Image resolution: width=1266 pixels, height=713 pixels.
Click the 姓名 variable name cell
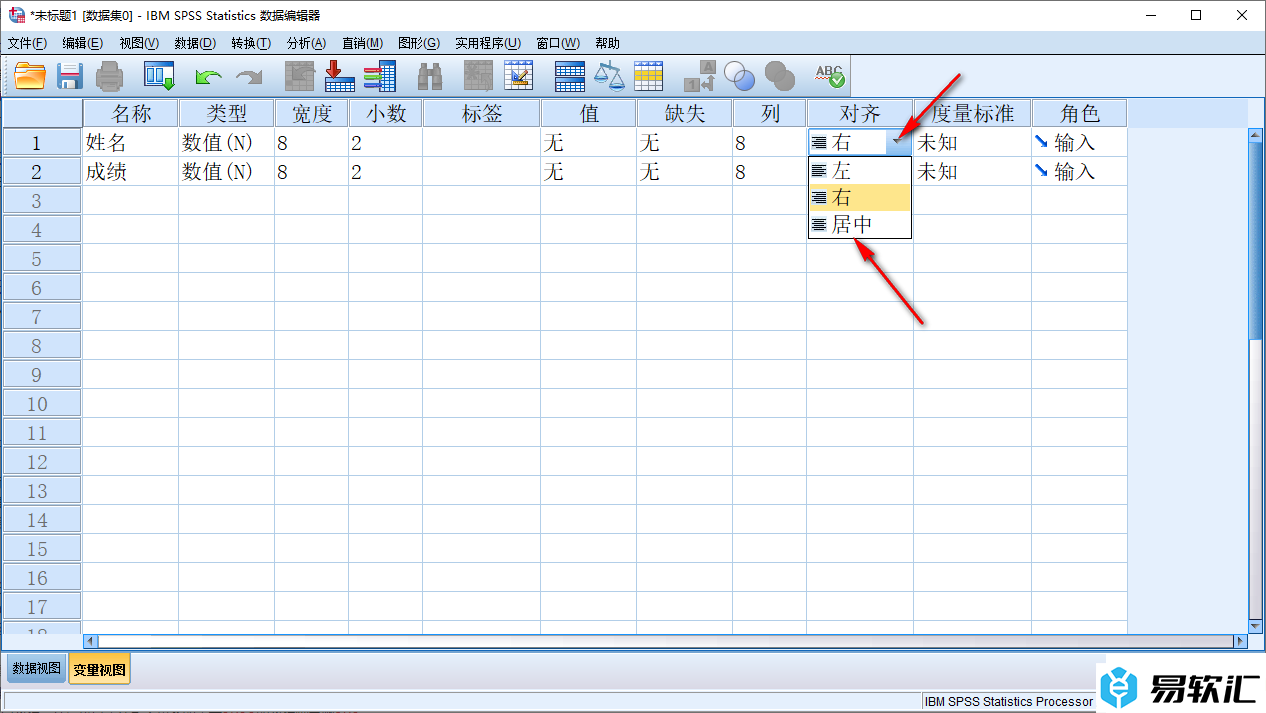click(x=131, y=143)
